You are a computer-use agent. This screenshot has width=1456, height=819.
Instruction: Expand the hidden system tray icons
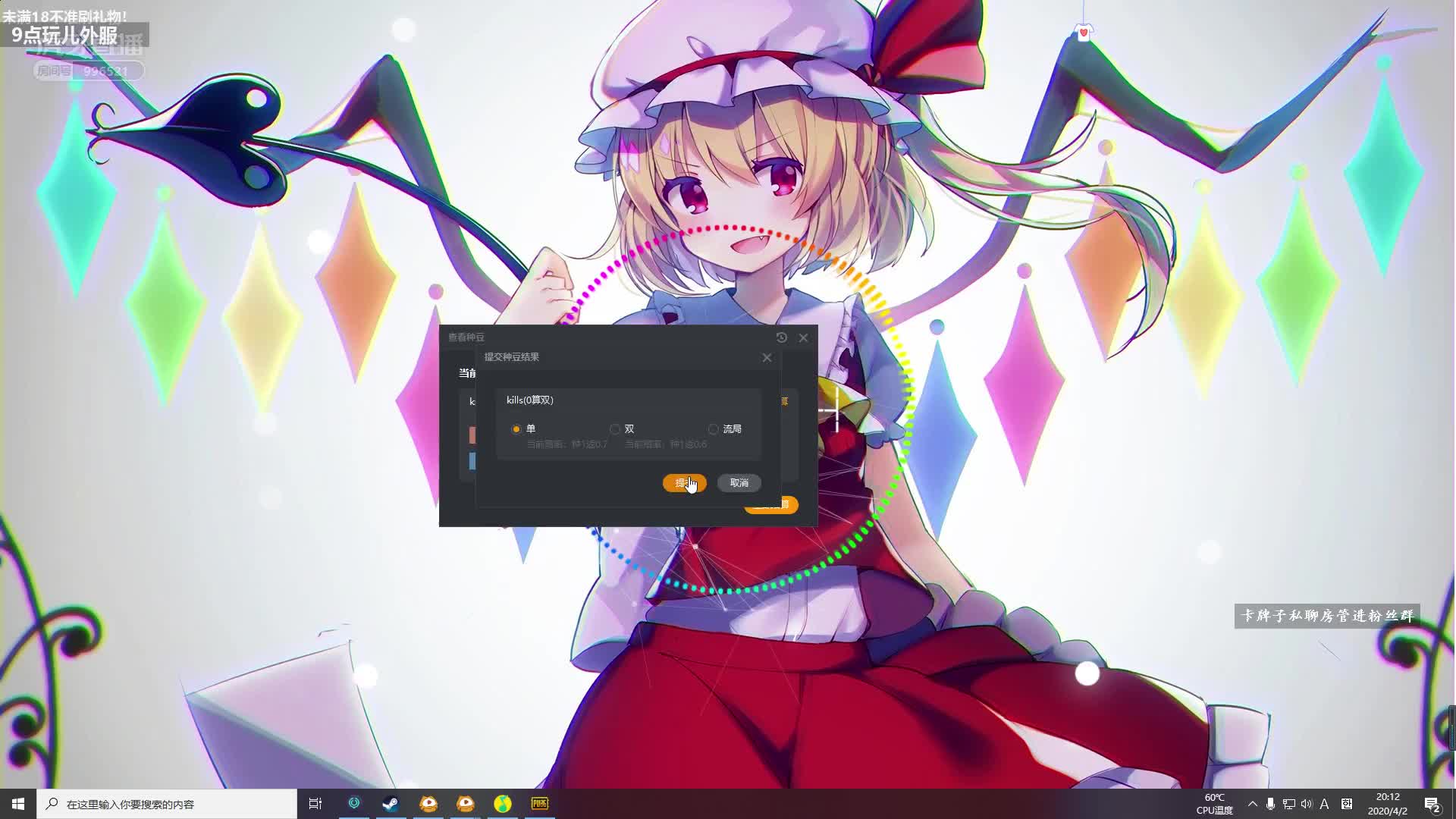[1252, 804]
